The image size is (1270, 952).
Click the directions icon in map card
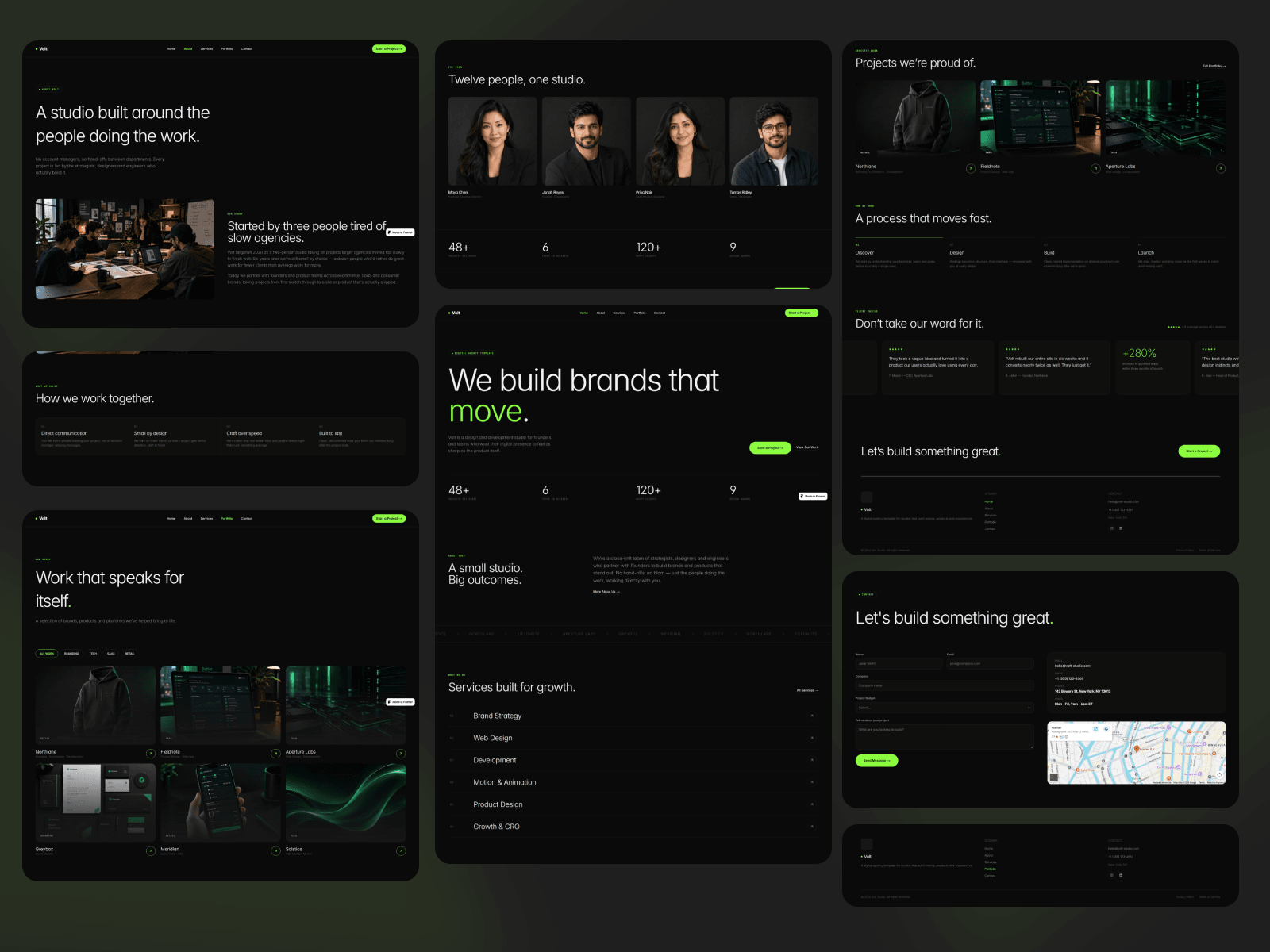pyautogui.click(x=1106, y=729)
